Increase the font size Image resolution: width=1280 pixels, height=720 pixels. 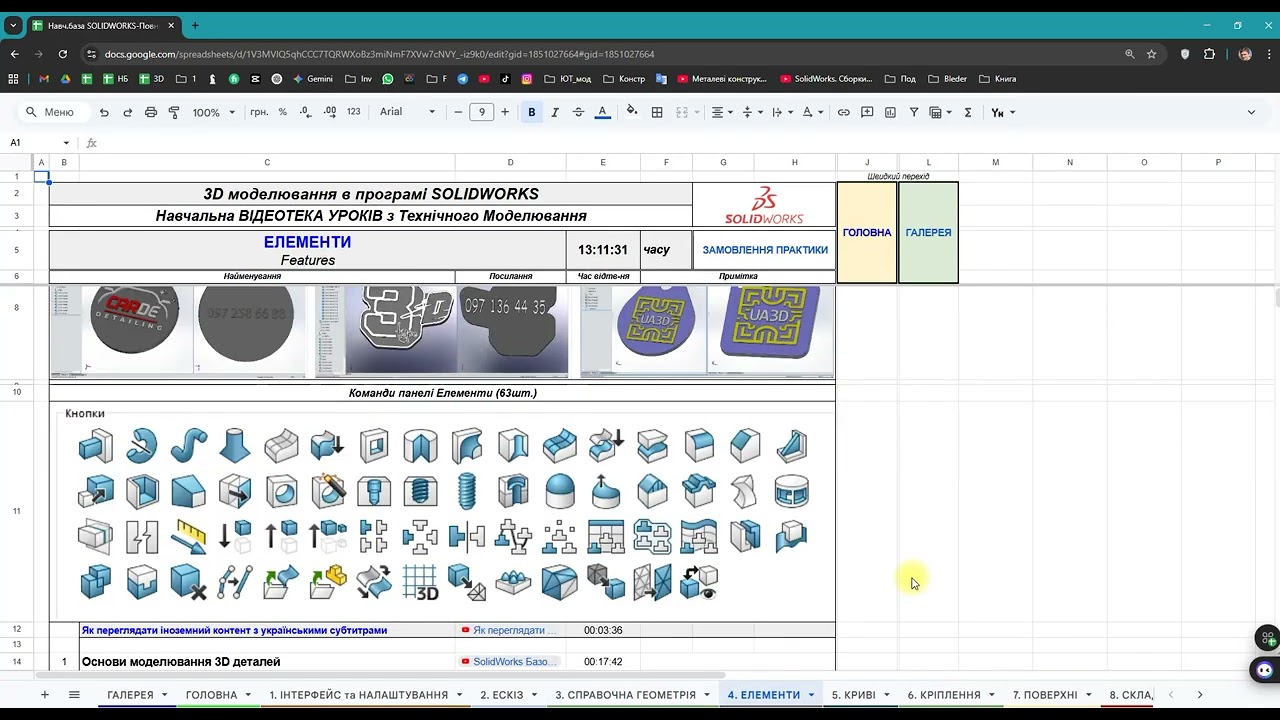pos(505,113)
